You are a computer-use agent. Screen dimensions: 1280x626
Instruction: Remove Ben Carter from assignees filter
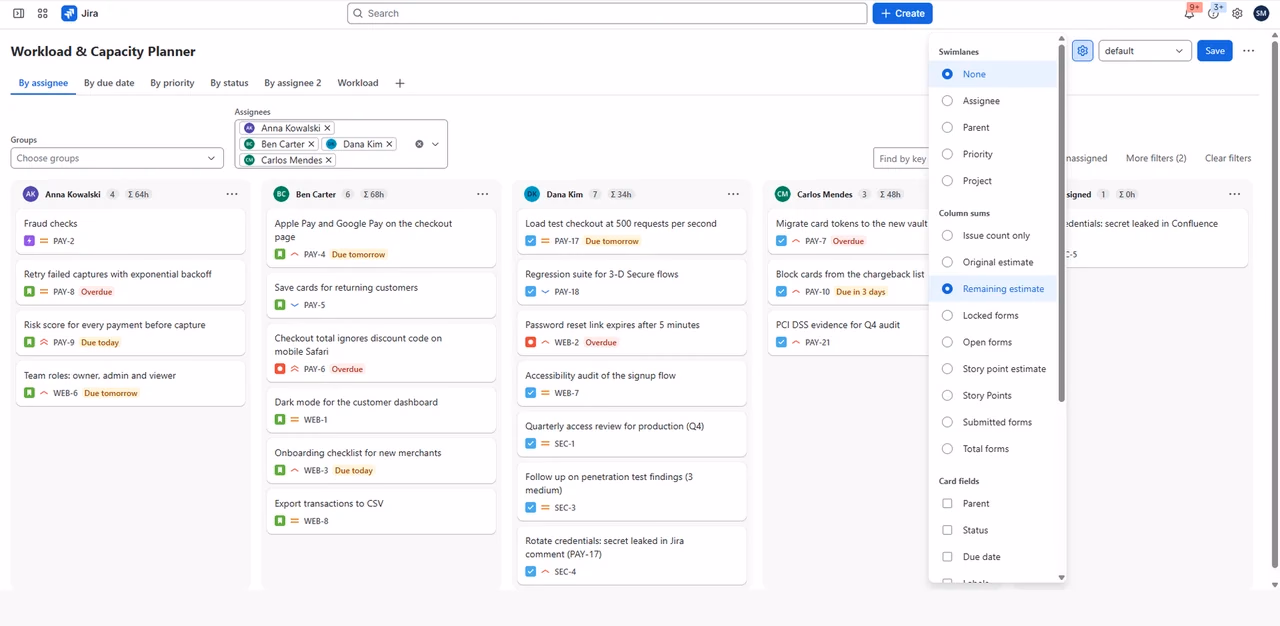point(311,144)
